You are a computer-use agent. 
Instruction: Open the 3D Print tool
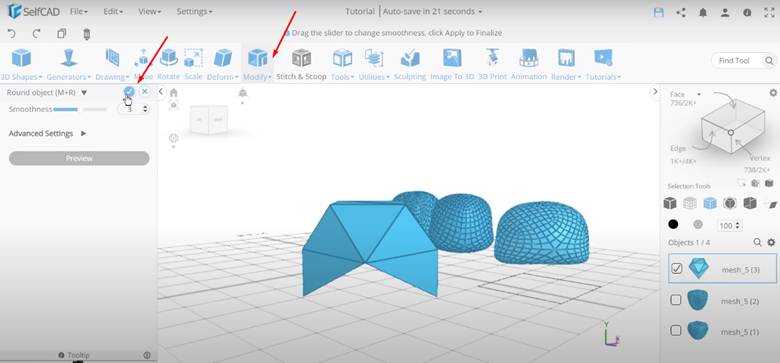pos(492,65)
